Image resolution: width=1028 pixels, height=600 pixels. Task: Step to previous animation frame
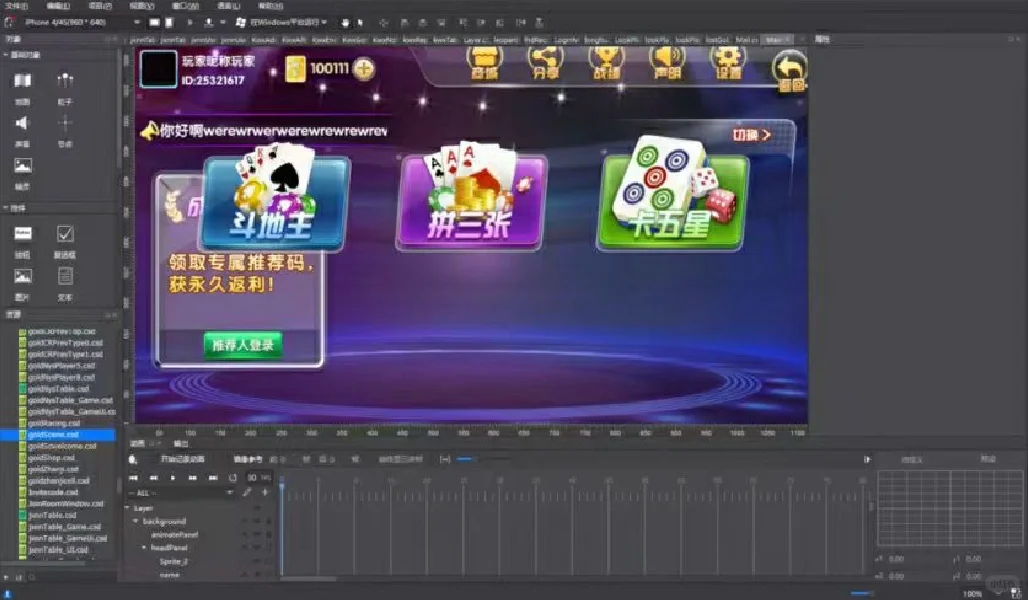click(153, 477)
